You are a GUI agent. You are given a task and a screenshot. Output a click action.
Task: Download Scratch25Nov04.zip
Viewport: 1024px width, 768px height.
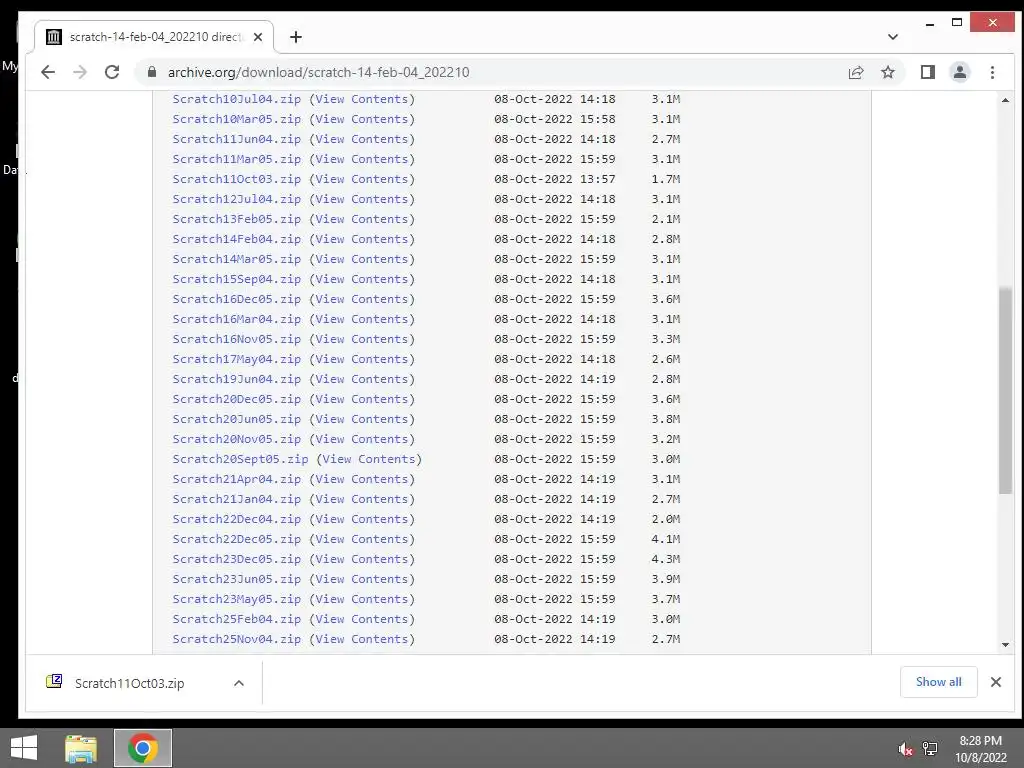coord(236,639)
